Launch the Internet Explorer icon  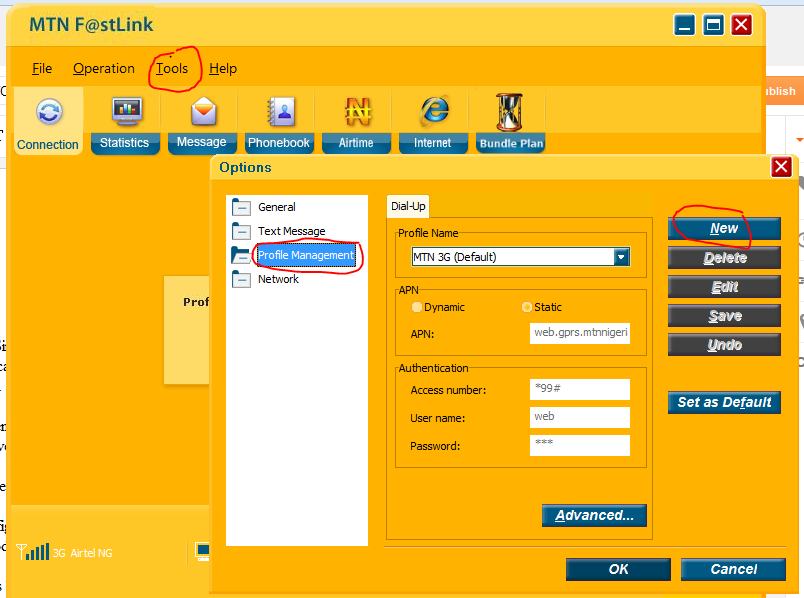[x=434, y=110]
